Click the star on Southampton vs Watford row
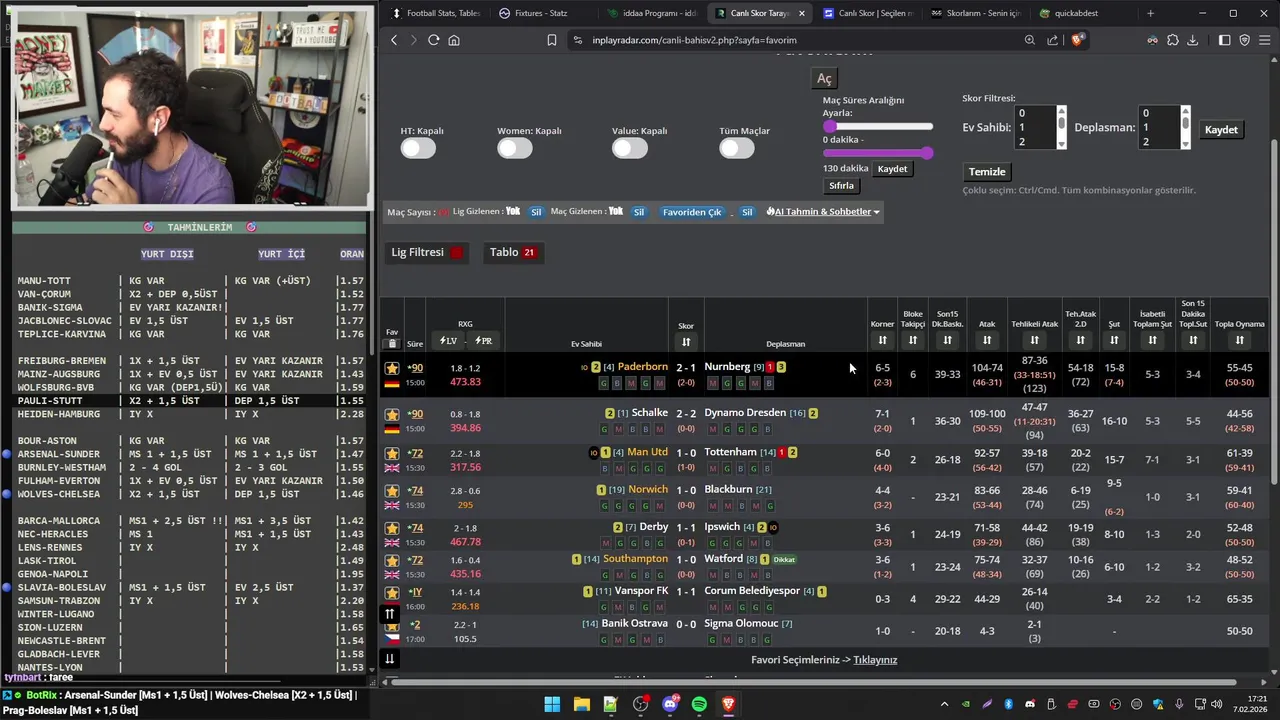This screenshot has height=720, width=1280. click(392, 560)
